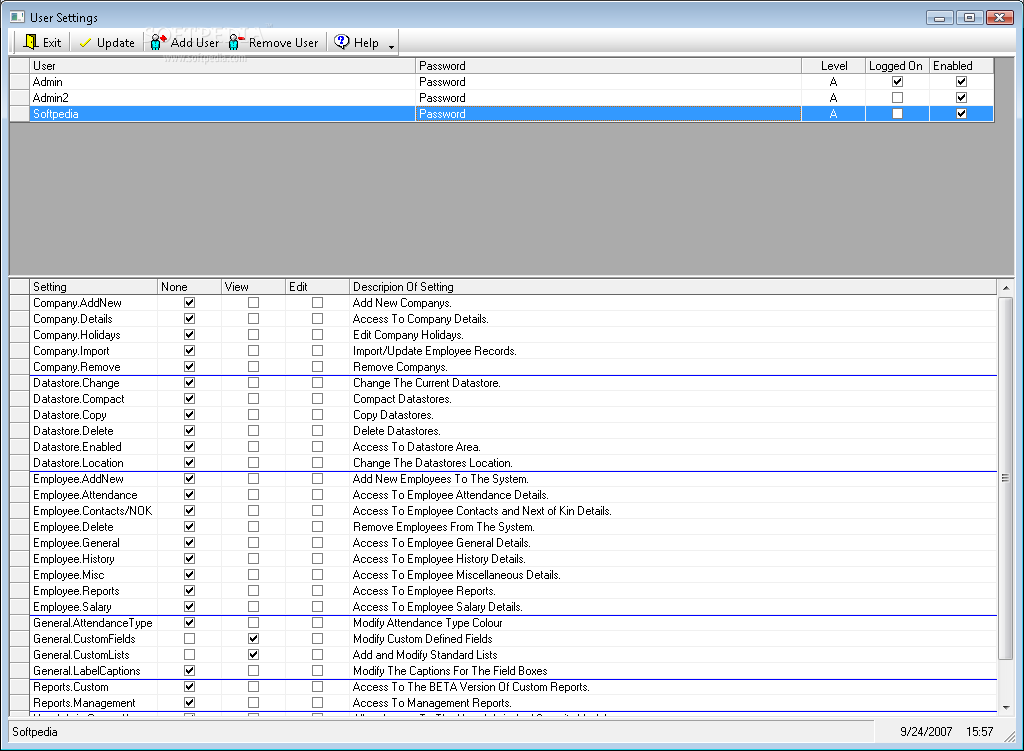Click the 'Remove Companys.' description

[x=400, y=367]
